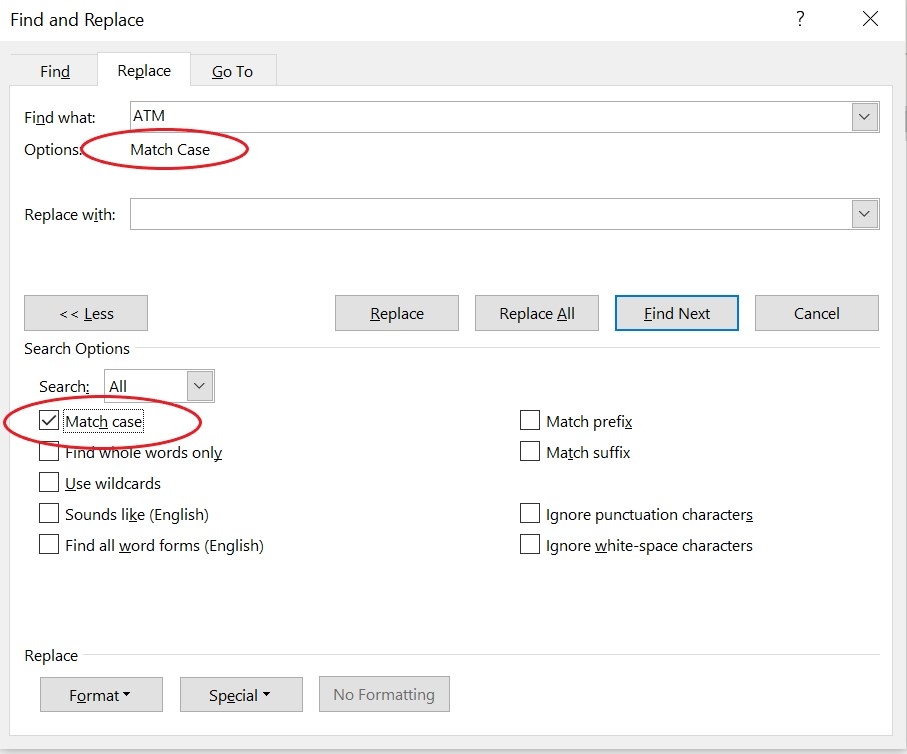907x754 pixels.
Task: Open the Go To tab
Action: click(x=232, y=71)
